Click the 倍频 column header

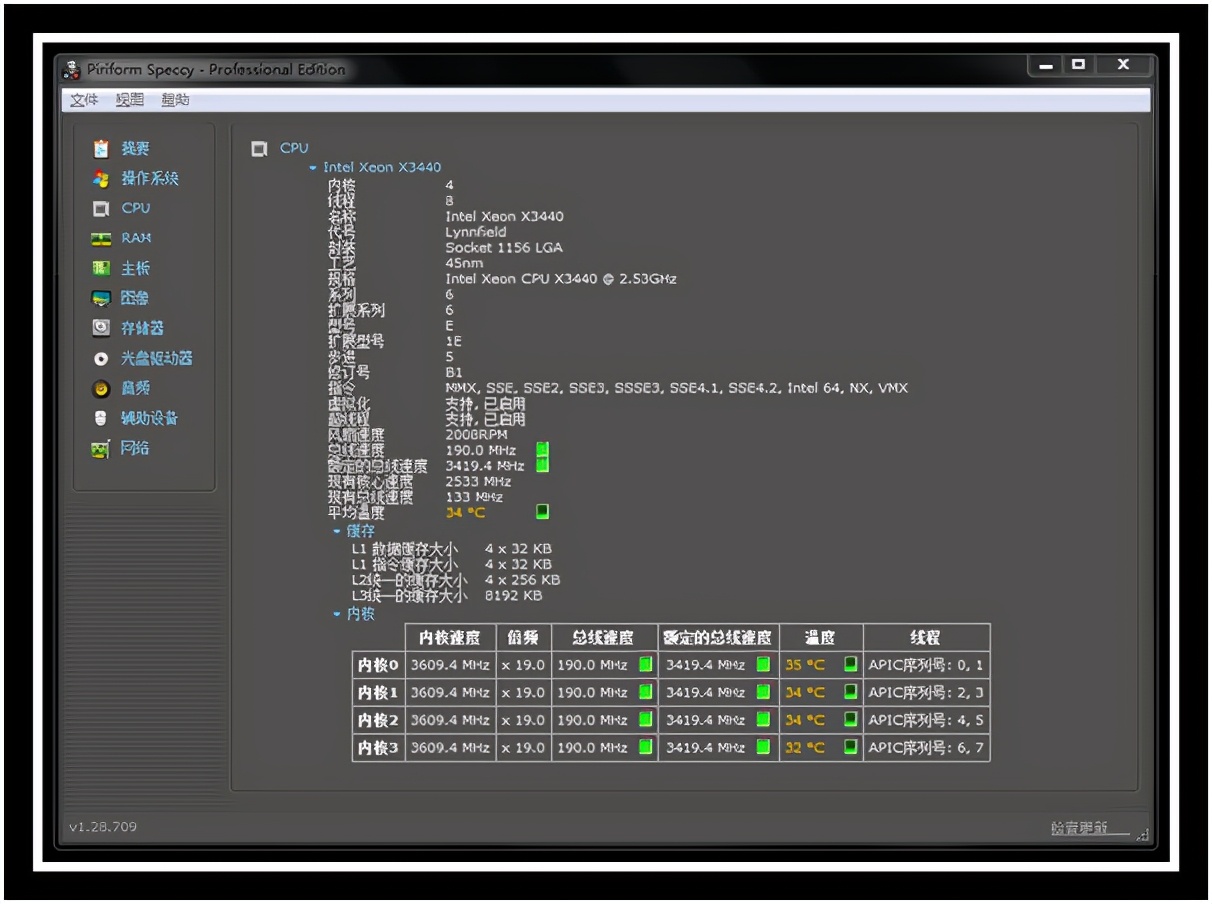(523, 637)
